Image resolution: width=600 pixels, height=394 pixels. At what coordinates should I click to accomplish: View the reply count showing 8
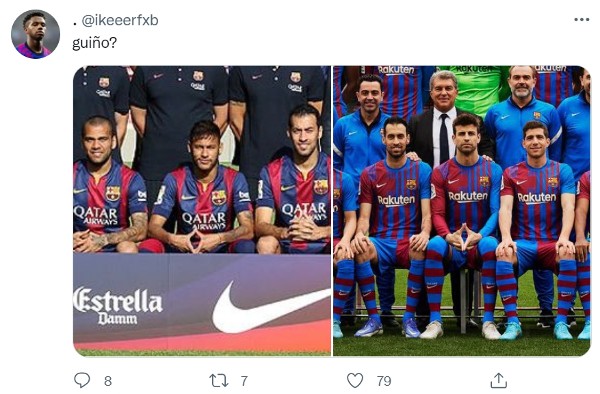point(108,381)
